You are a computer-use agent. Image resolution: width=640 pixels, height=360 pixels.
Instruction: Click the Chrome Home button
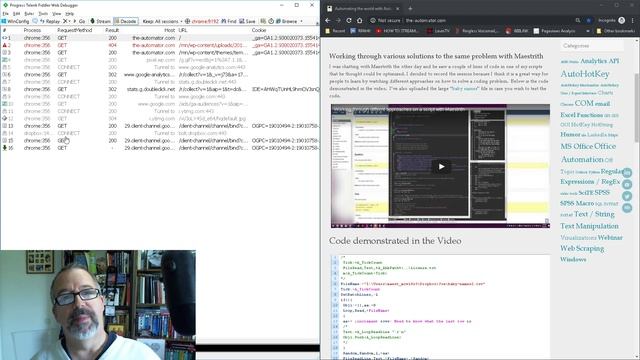point(360,20)
